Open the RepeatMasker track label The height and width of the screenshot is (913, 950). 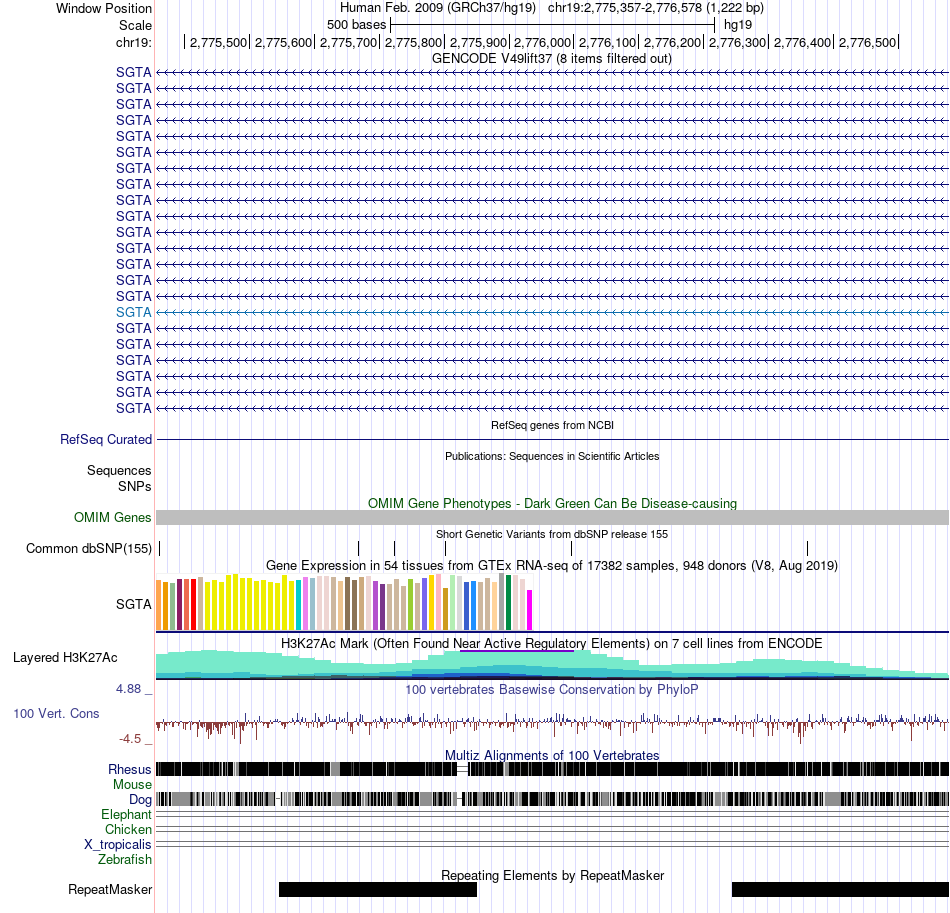tap(110, 889)
